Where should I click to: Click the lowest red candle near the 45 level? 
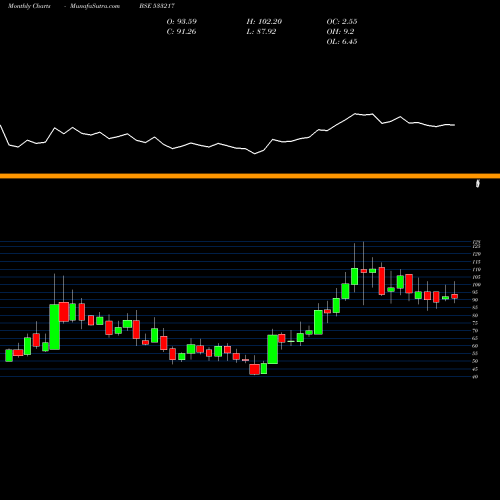click(255, 369)
